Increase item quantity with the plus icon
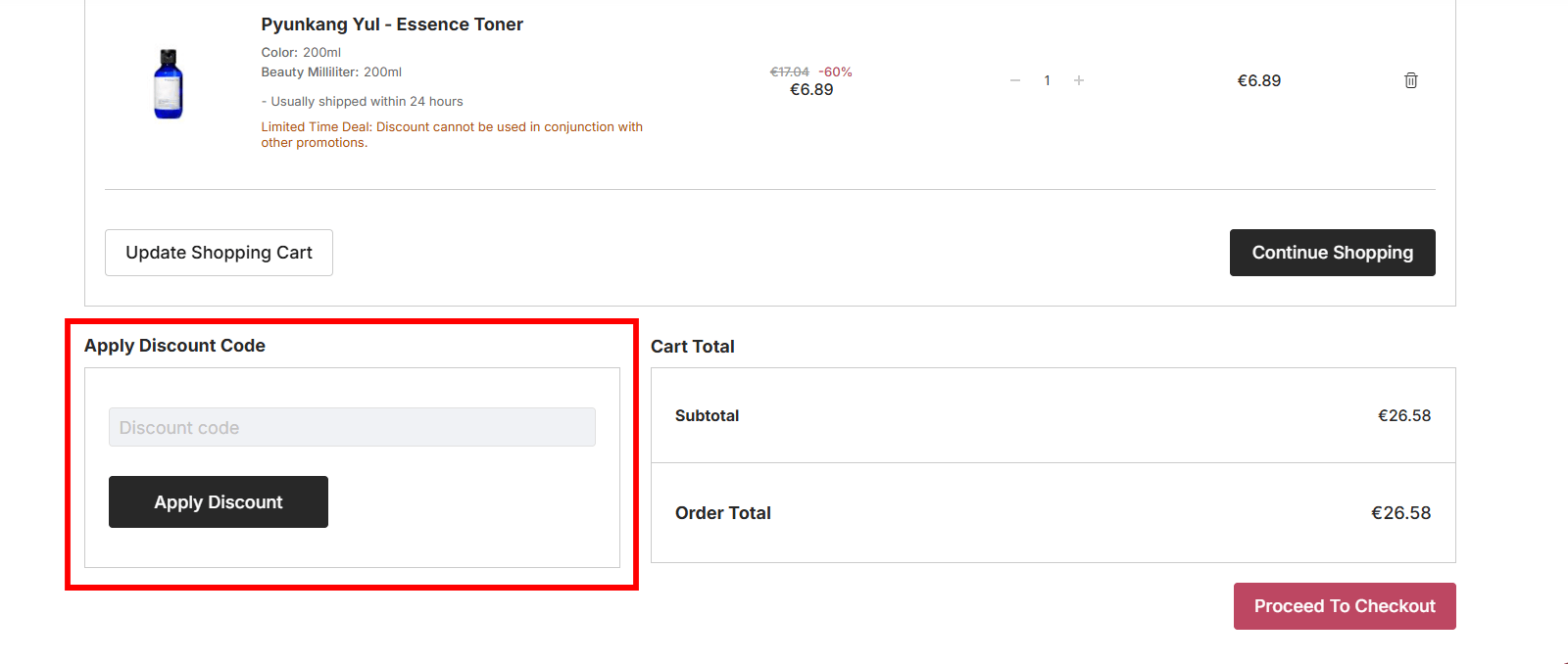The image size is (1568, 664). tap(1078, 80)
